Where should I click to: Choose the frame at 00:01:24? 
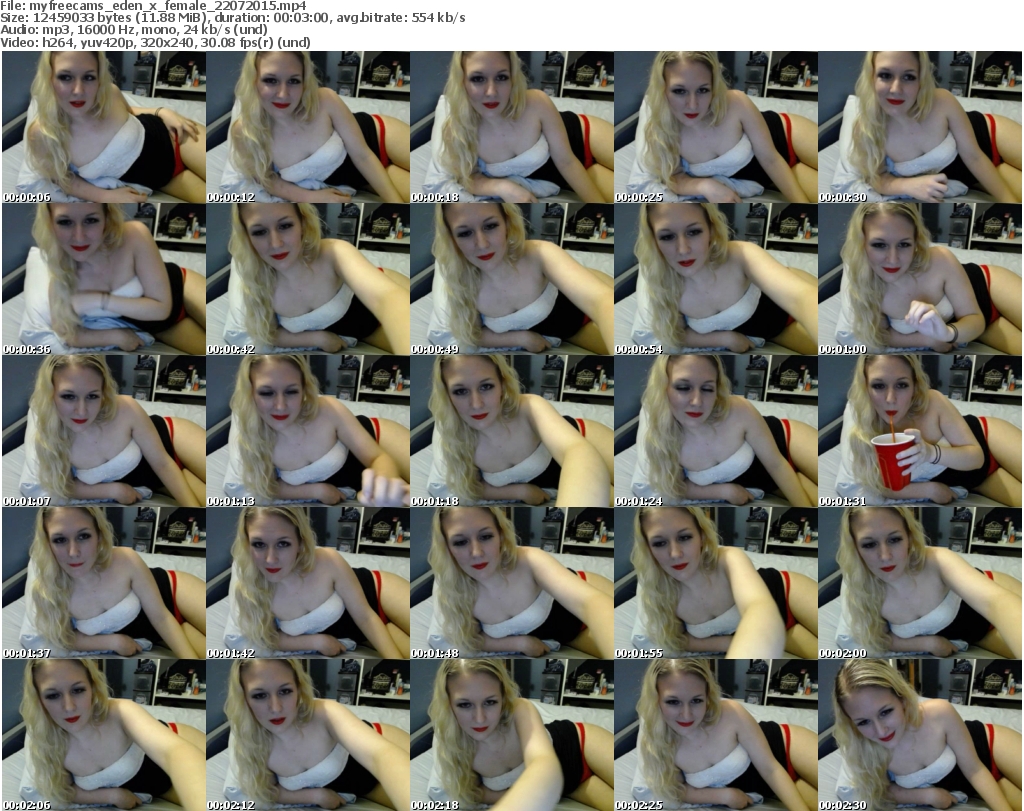(x=716, y=432)
